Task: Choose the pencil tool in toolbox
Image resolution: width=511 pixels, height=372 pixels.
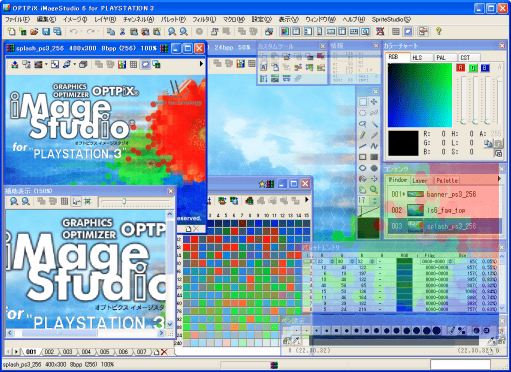Action: (x=363, y=135)
